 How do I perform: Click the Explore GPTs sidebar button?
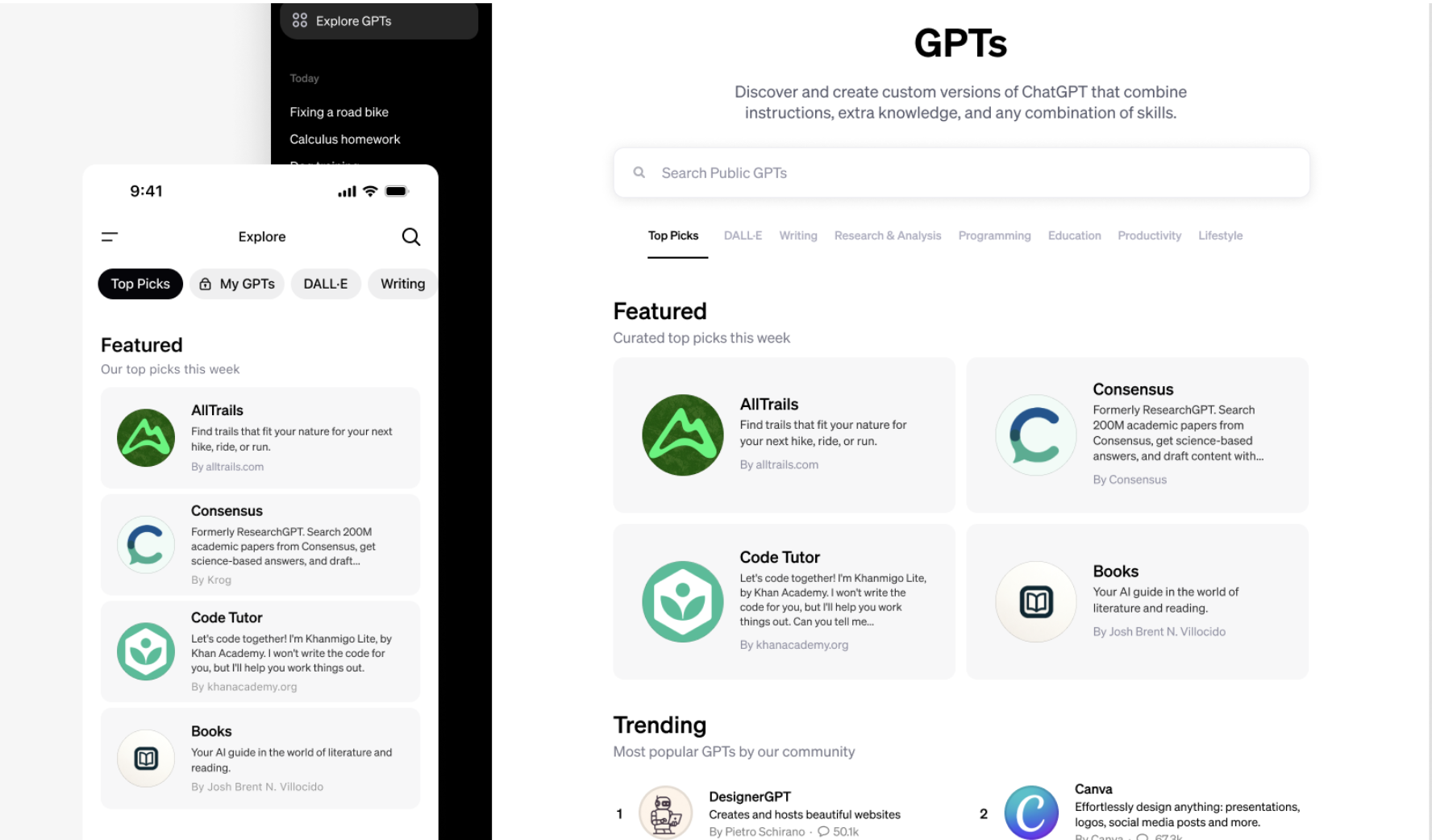[x=379, y=21]
